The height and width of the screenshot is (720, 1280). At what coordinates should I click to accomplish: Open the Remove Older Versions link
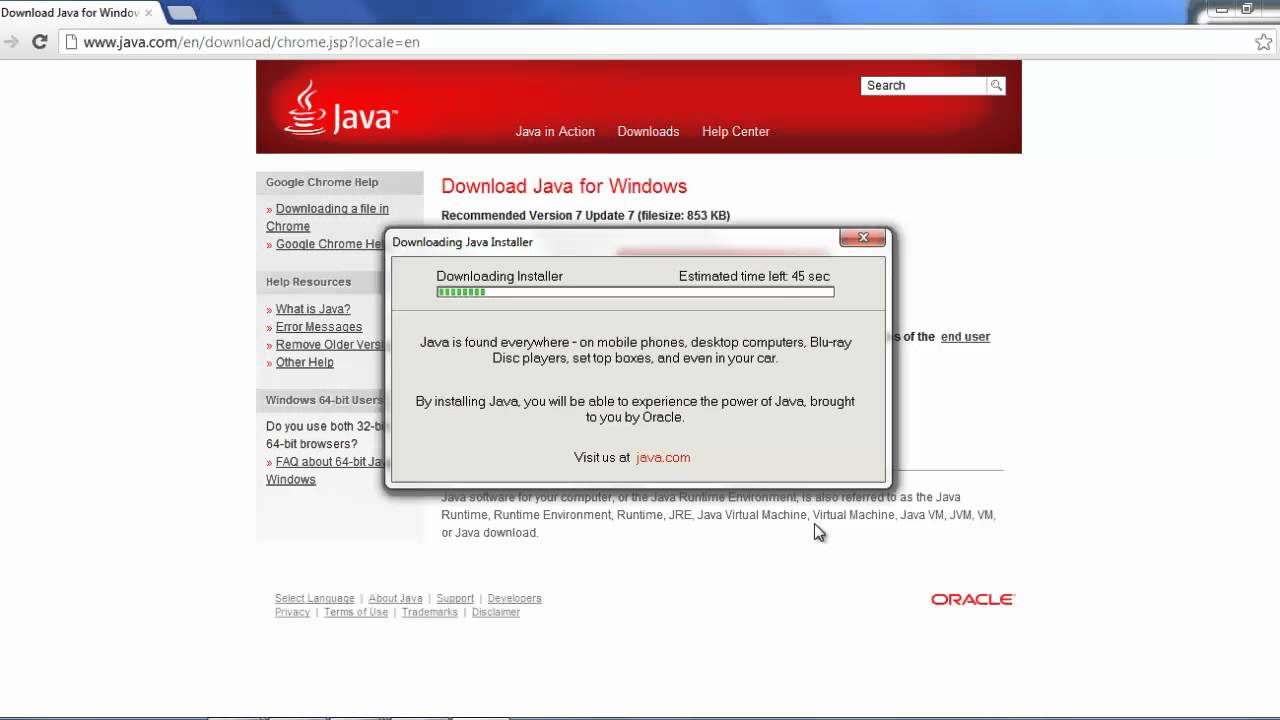click(329, 345)
